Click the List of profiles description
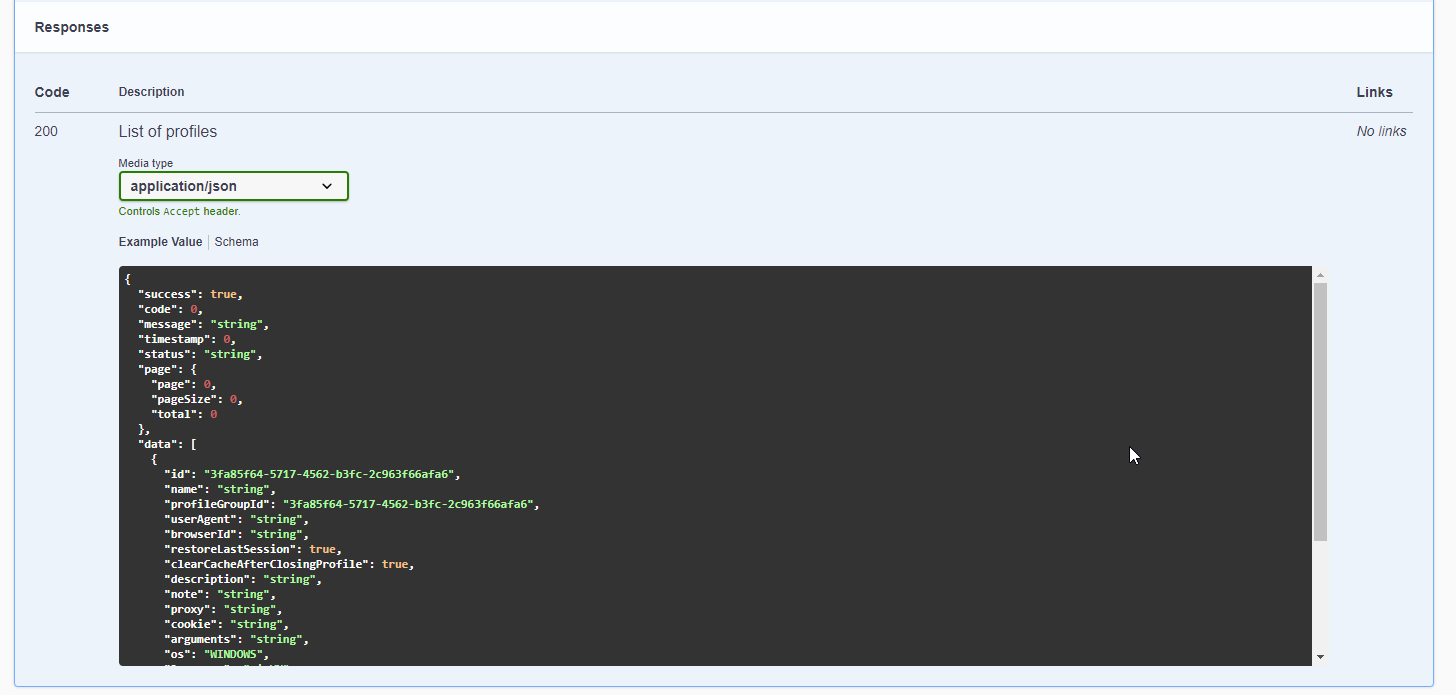The height and width of the screenshot is (695, 1456). pos(167,131)
